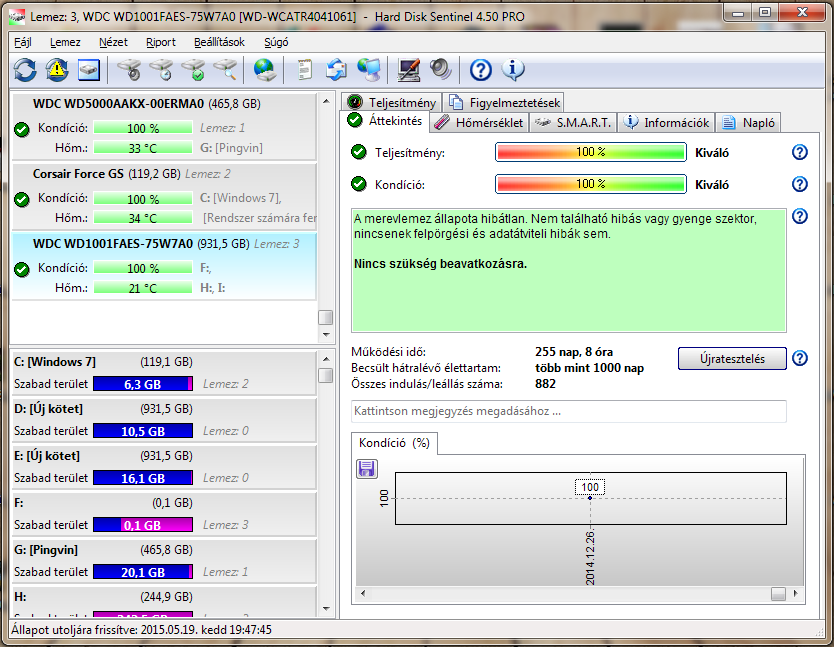Click the globe with monitor toolbar icon
This screenshot has height=647, width=834.
point(369,70)
